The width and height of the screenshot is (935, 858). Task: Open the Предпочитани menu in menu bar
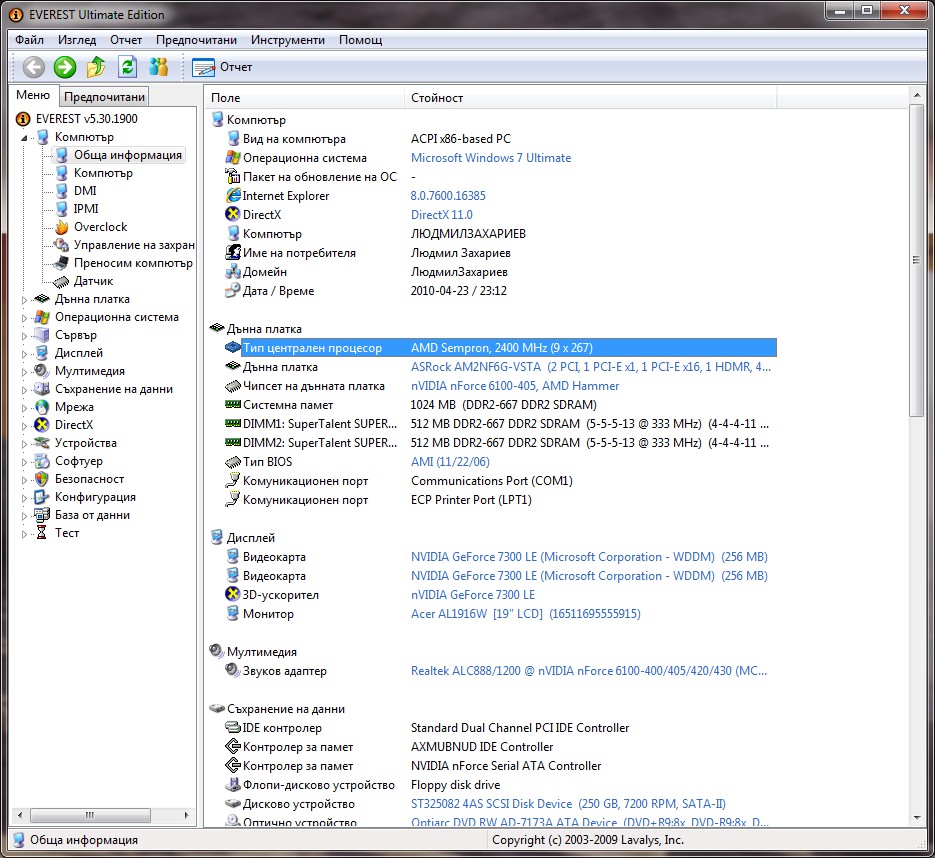196,40
